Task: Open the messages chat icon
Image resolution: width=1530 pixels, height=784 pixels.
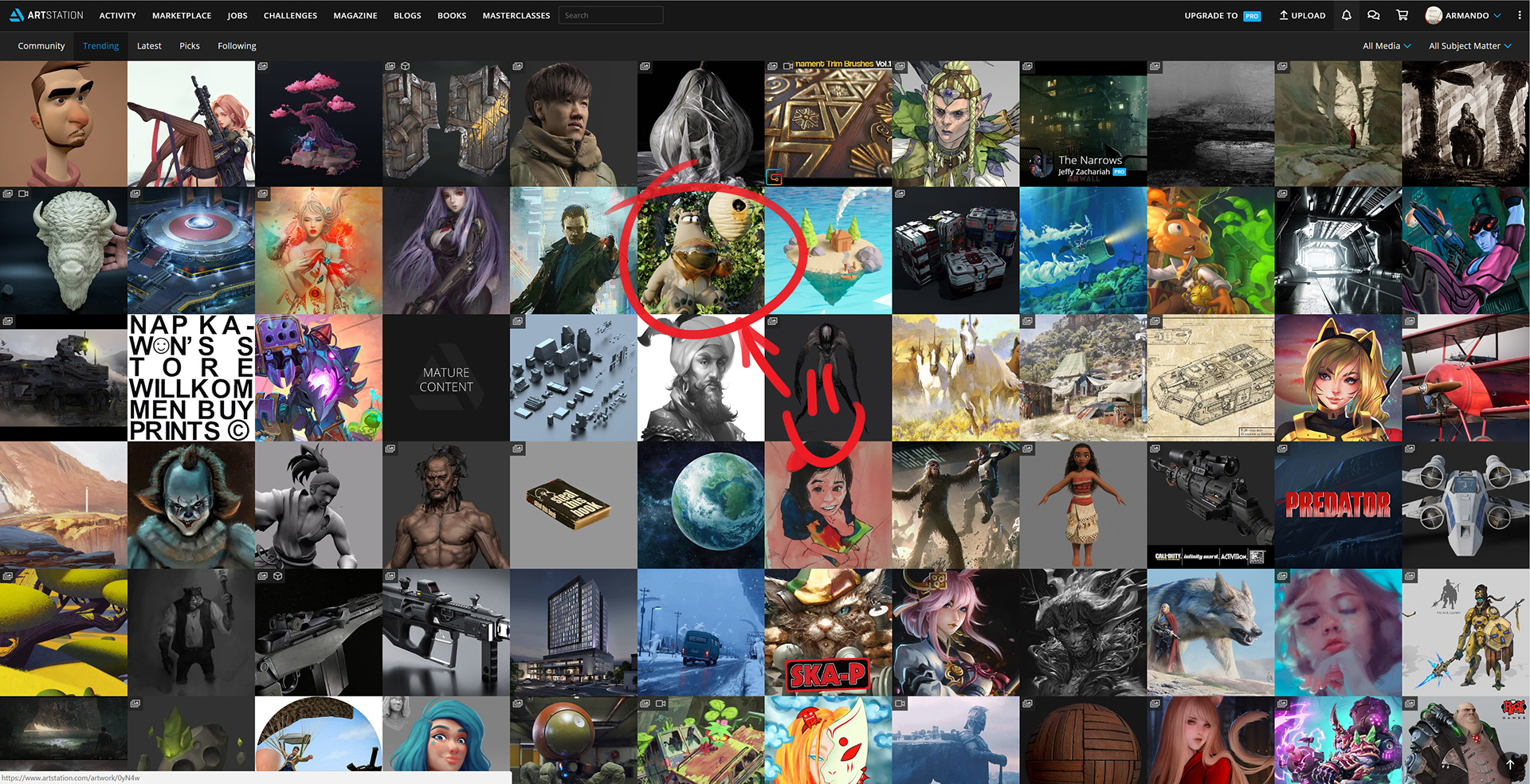Action: 1374,15
